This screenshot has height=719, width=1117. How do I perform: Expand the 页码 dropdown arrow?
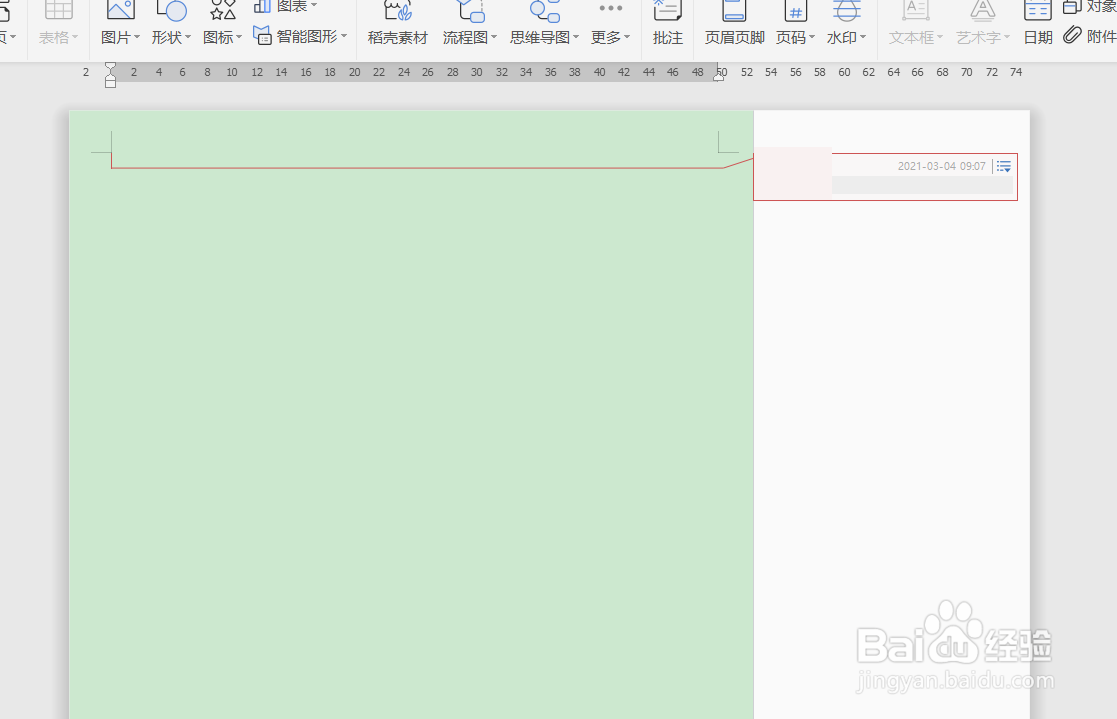point(812,37)
